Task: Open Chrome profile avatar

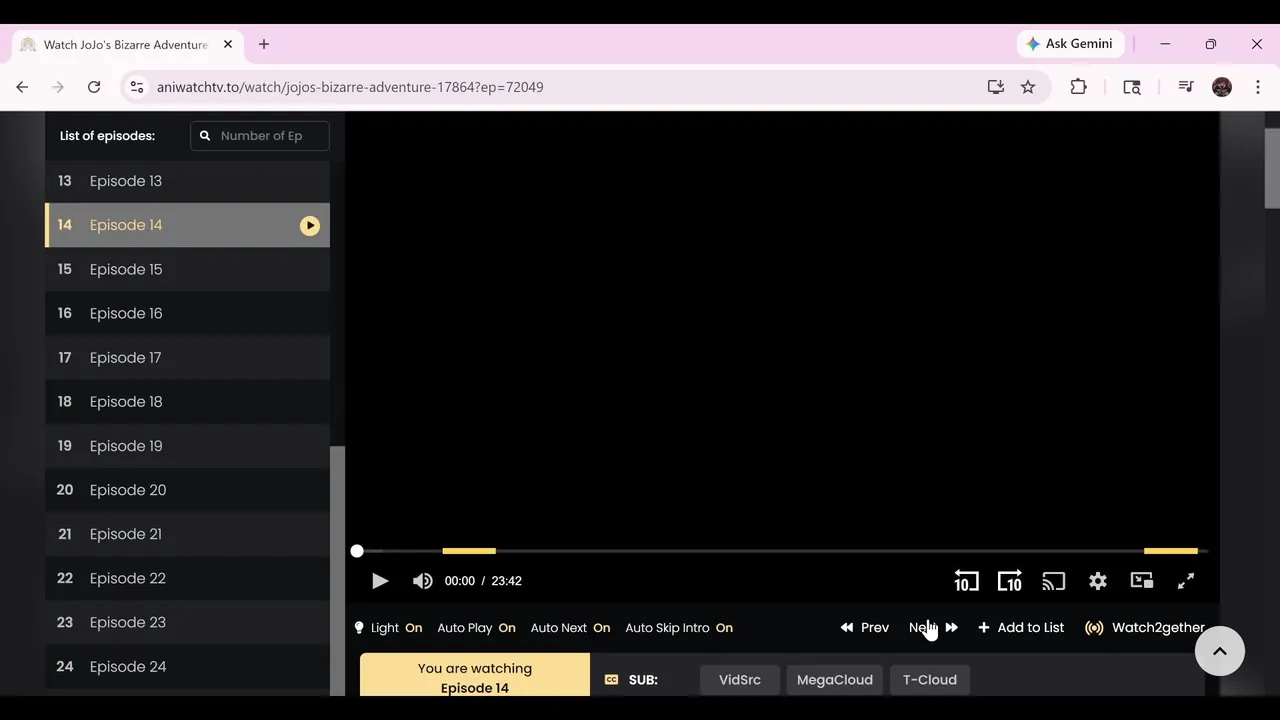Action: (1222, 87)
